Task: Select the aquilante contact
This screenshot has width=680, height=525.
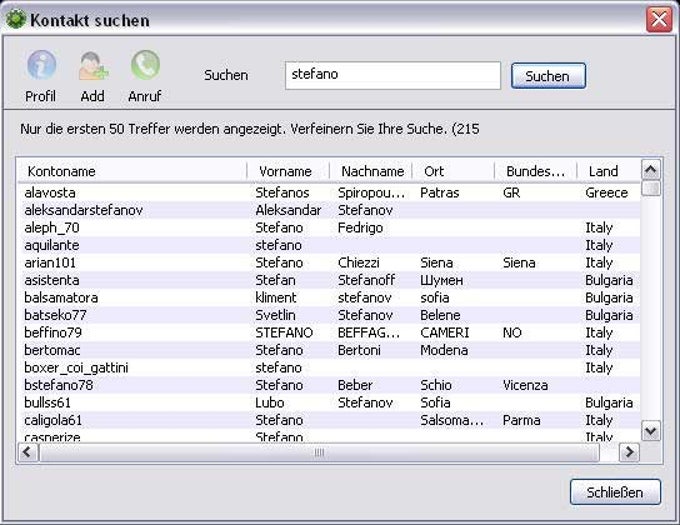Action: [x=329, y=245]
